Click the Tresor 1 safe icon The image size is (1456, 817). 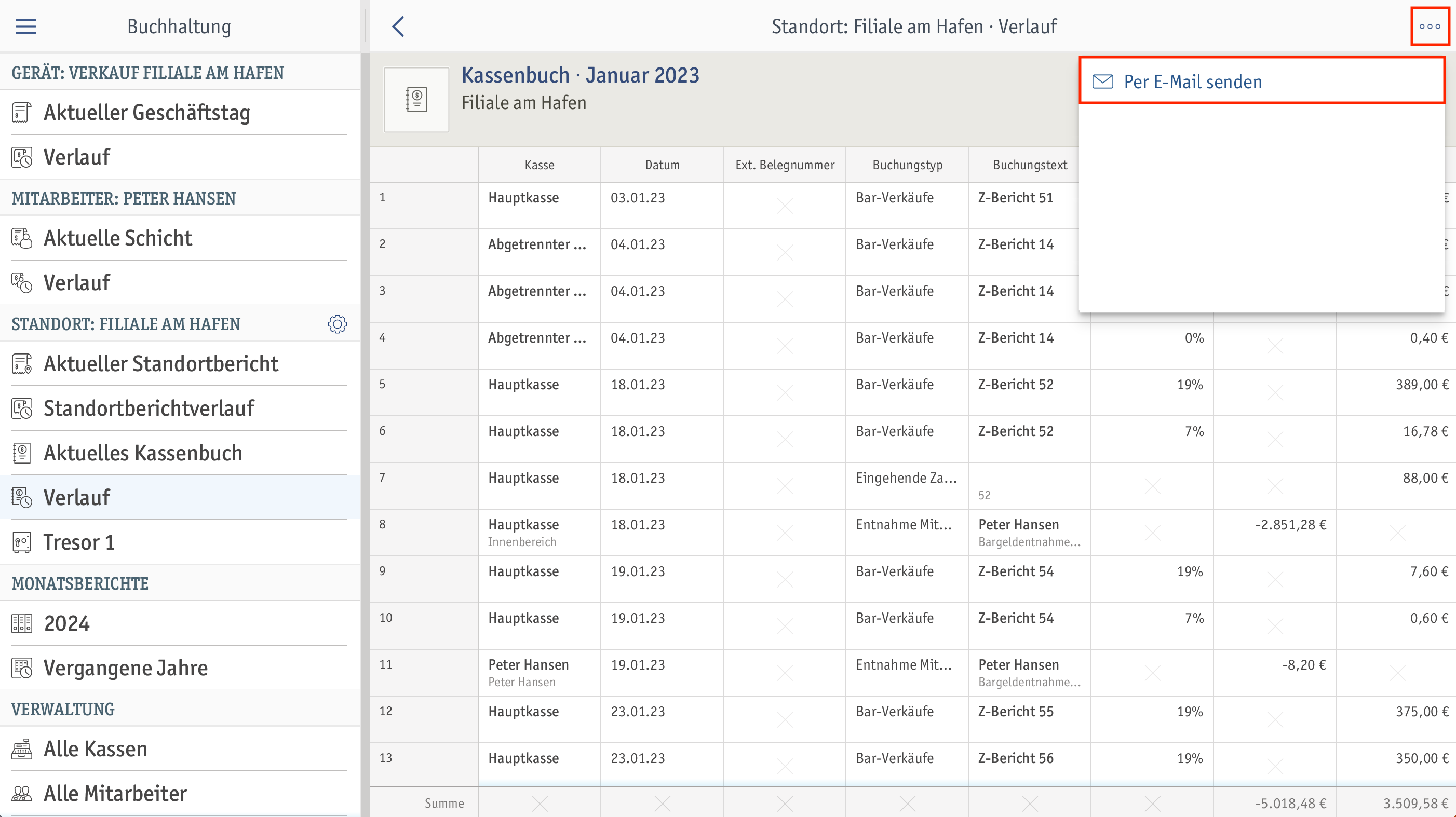pyautogui.click(x=21, y=542)
